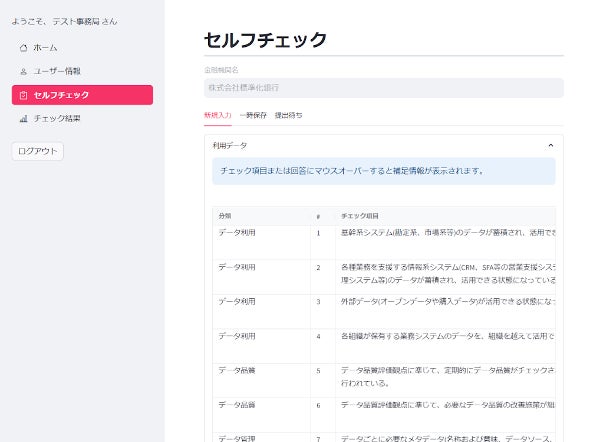Click the ログアウト button
The width and height of the screenshot is (604, 442).
38,151
